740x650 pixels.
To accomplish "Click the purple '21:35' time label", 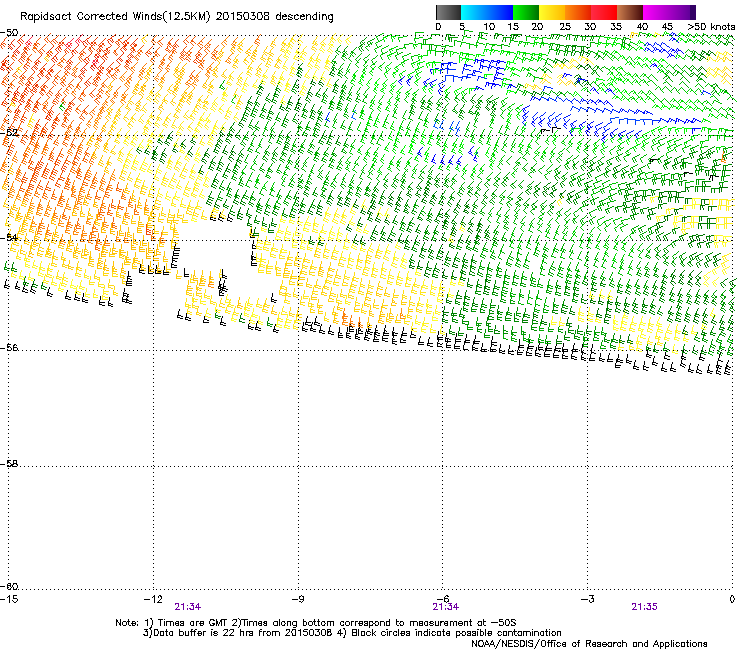I will point(645,607).
